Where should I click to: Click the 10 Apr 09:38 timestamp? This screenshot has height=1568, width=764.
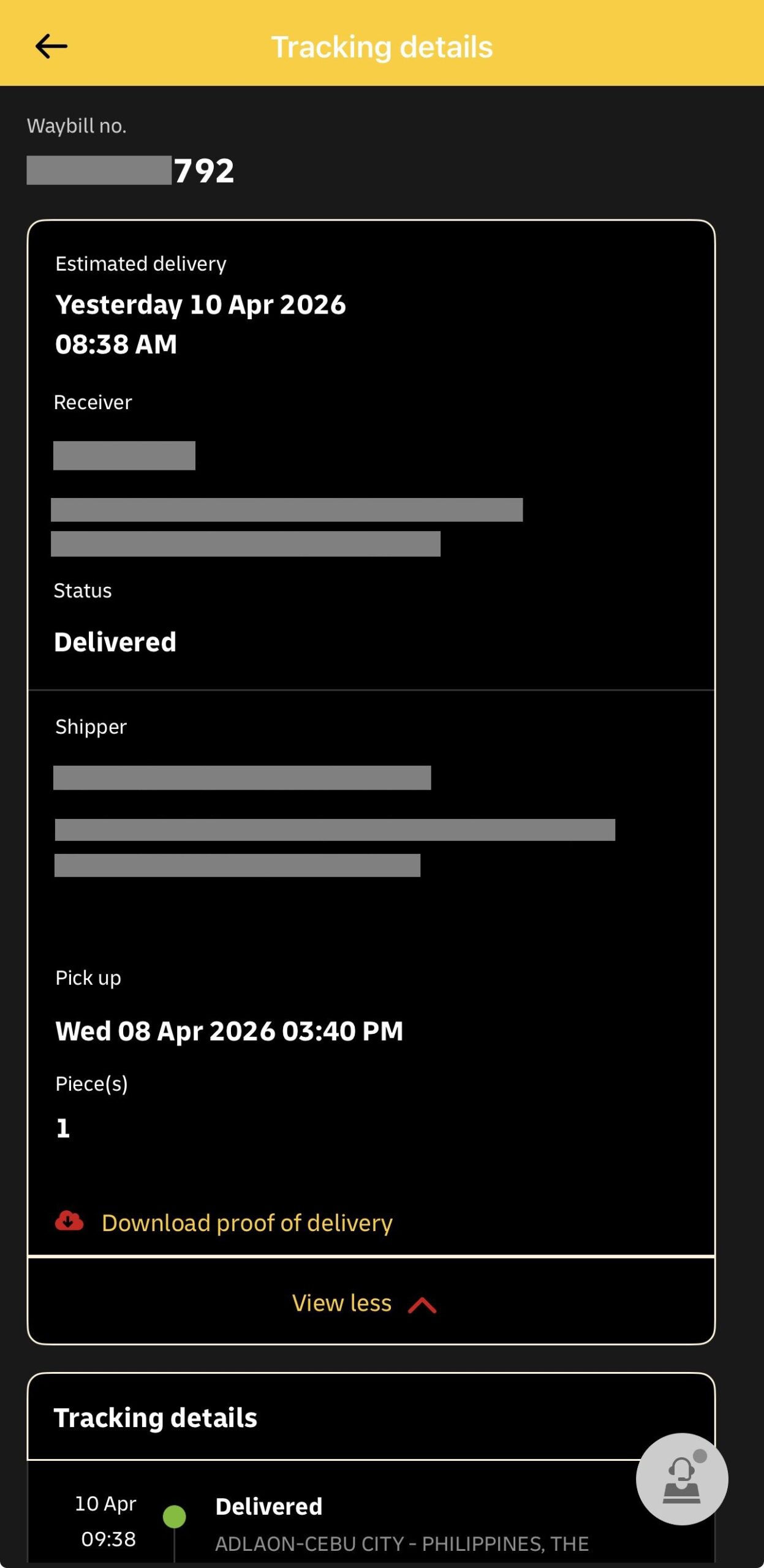[x=106, y=1521]
